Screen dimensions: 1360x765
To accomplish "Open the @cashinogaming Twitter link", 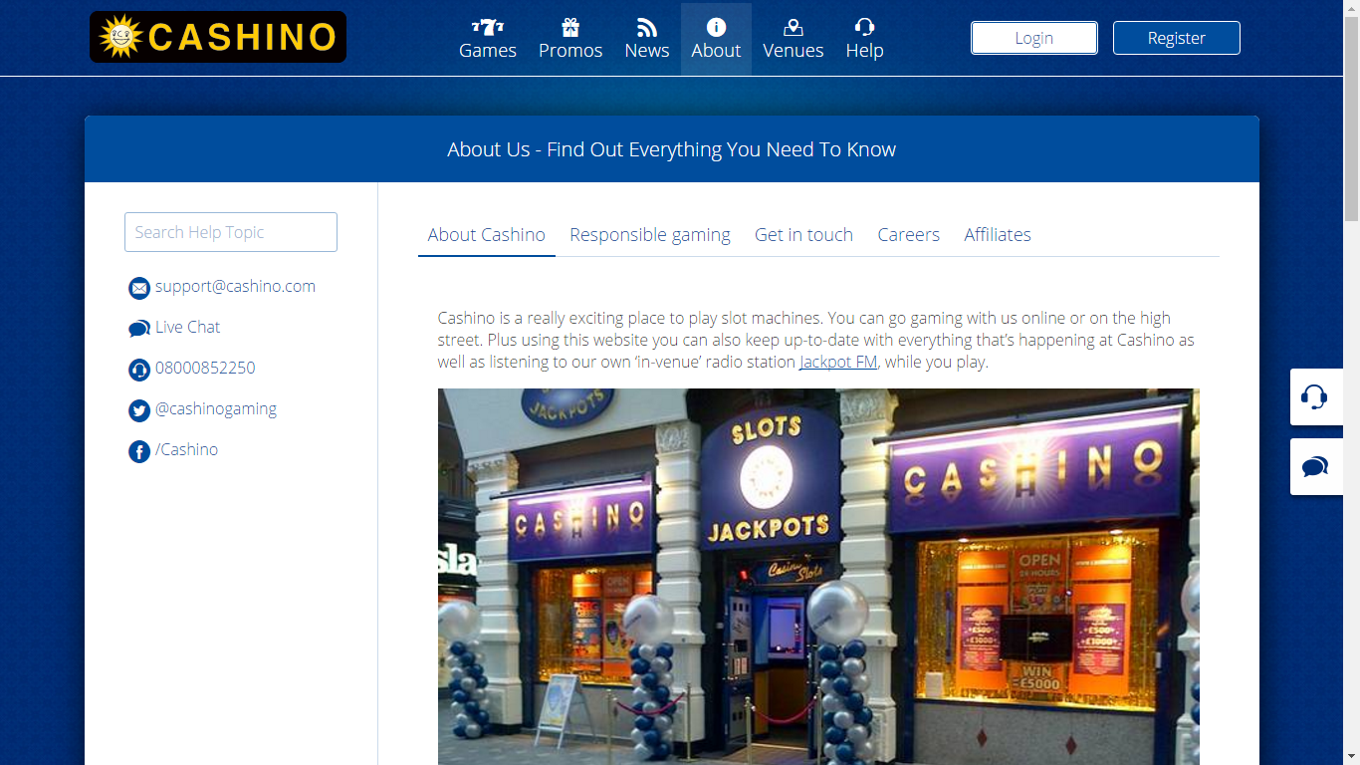I will (x=216, y=409).
